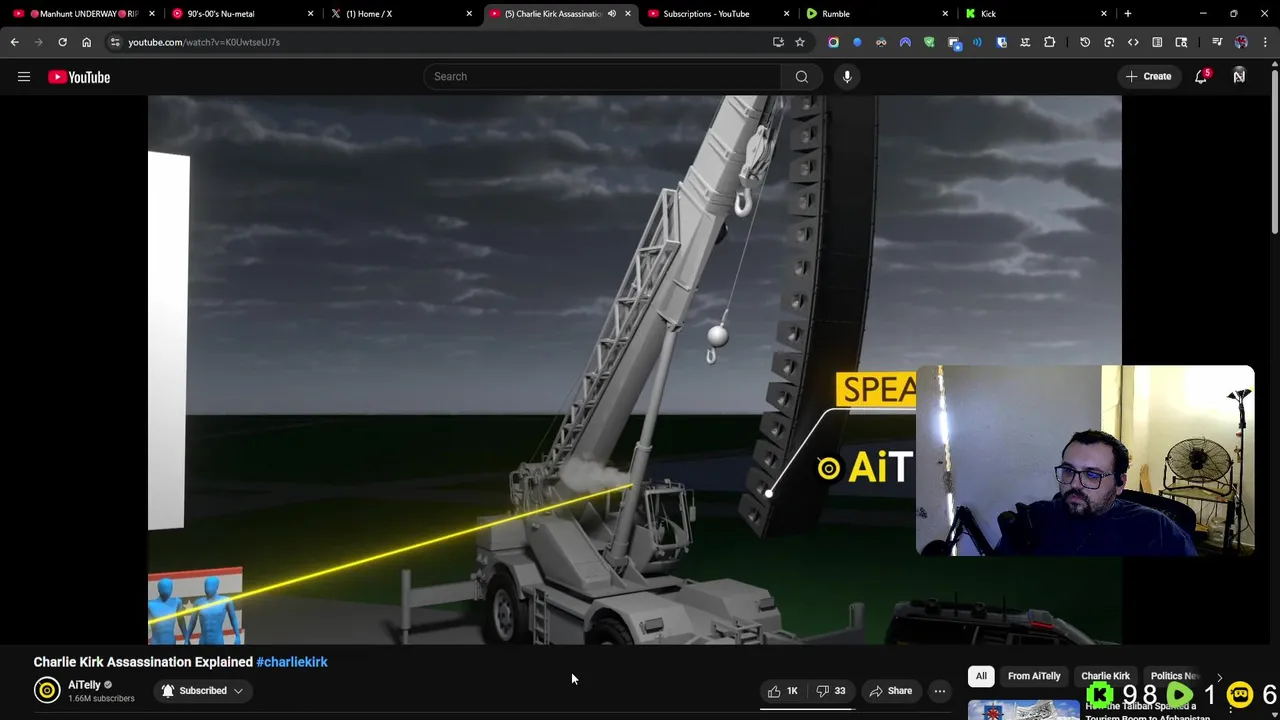Click the video title text

coord(143,662)
